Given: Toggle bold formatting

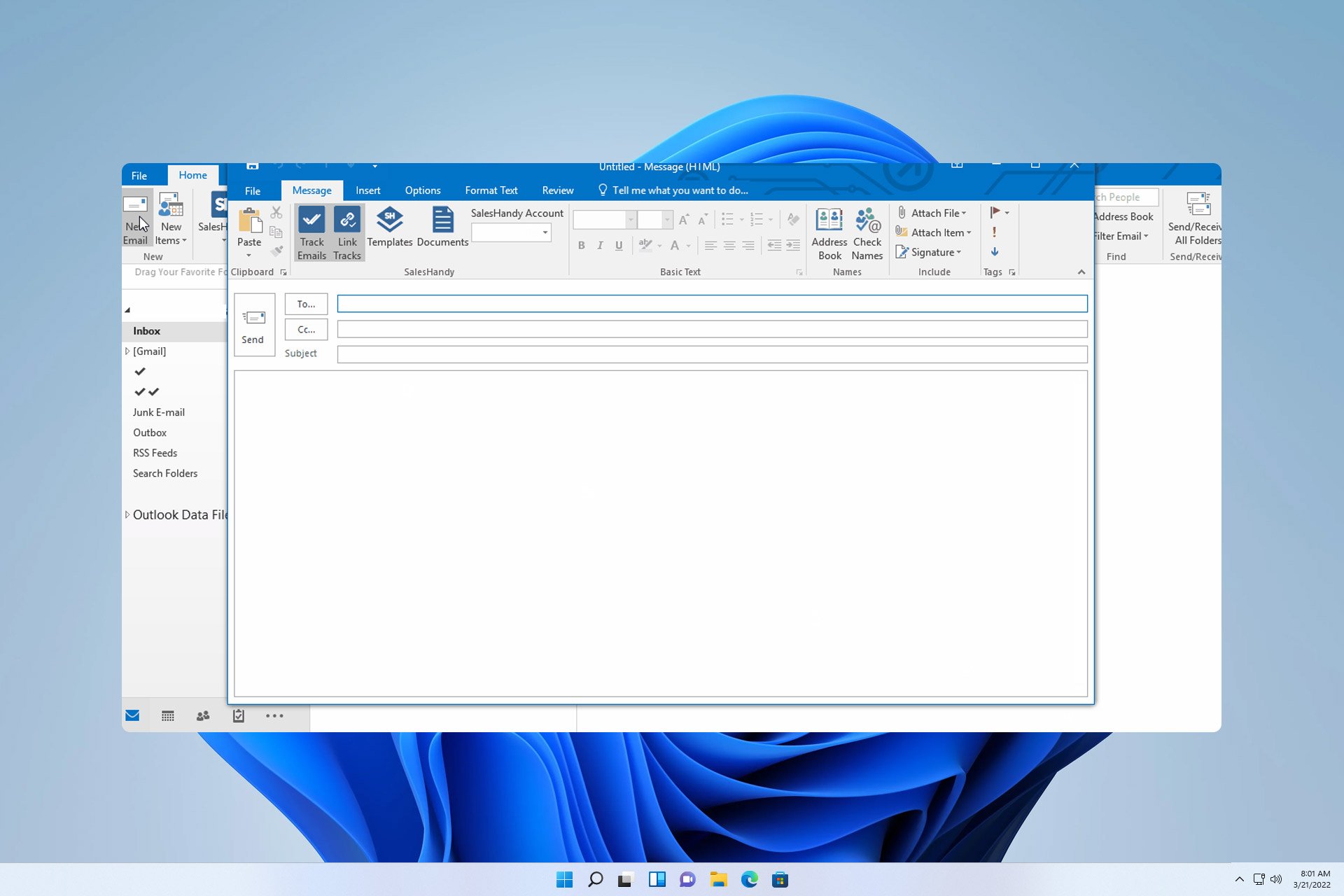Looking at the screenshot, I should 581,245.
